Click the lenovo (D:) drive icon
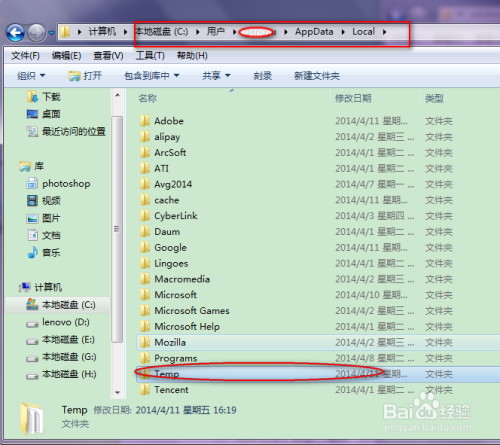The height and width of the screenshot is (445, 500). coord(32,324)
